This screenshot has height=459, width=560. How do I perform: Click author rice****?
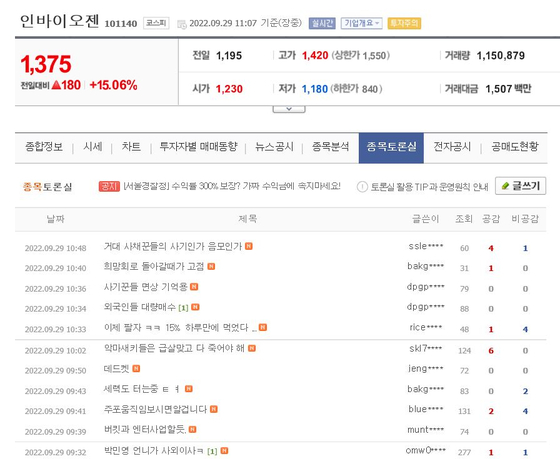coord(426,327)
